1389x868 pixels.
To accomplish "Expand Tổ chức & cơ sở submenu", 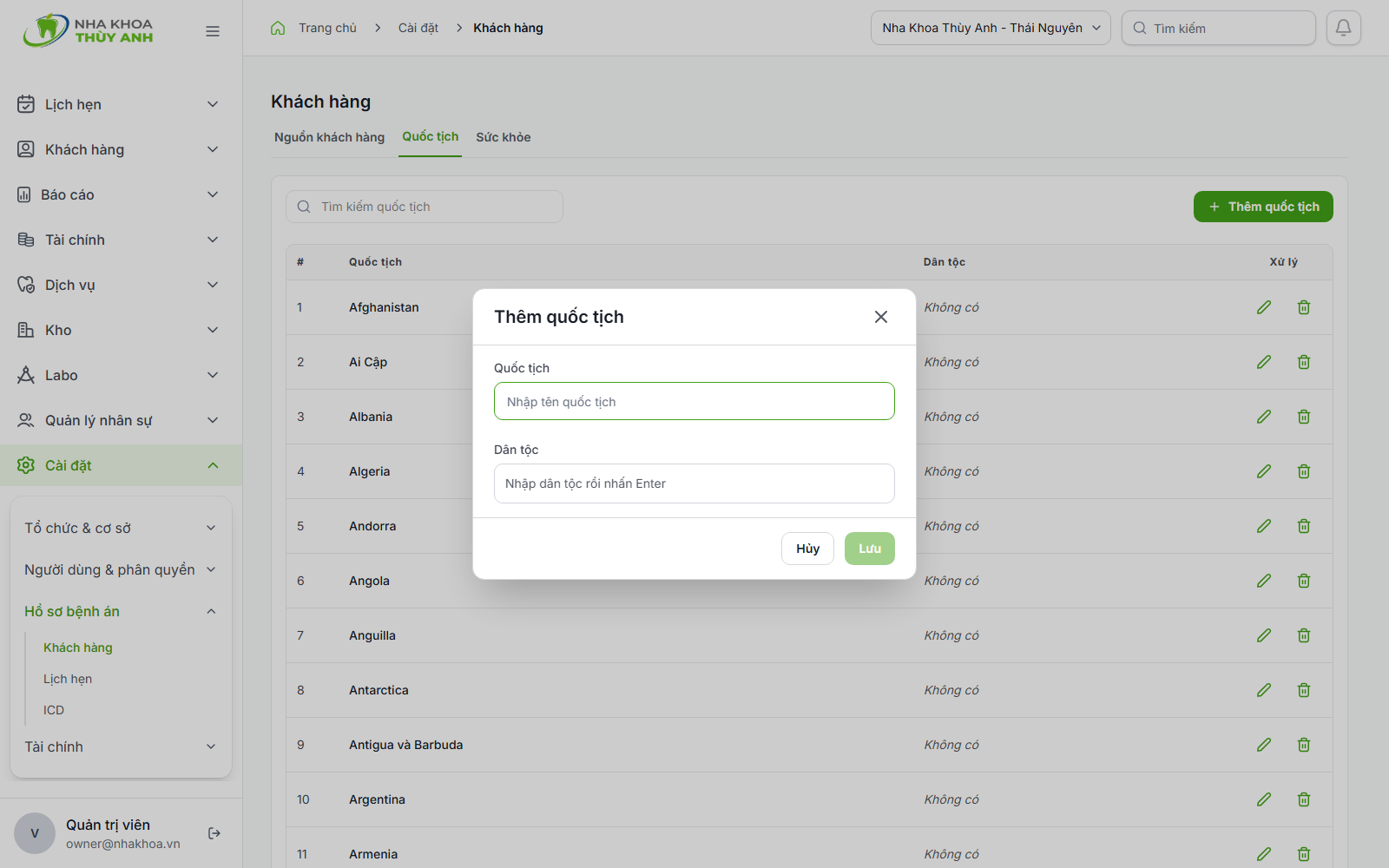I will click(x=121, y=528).
